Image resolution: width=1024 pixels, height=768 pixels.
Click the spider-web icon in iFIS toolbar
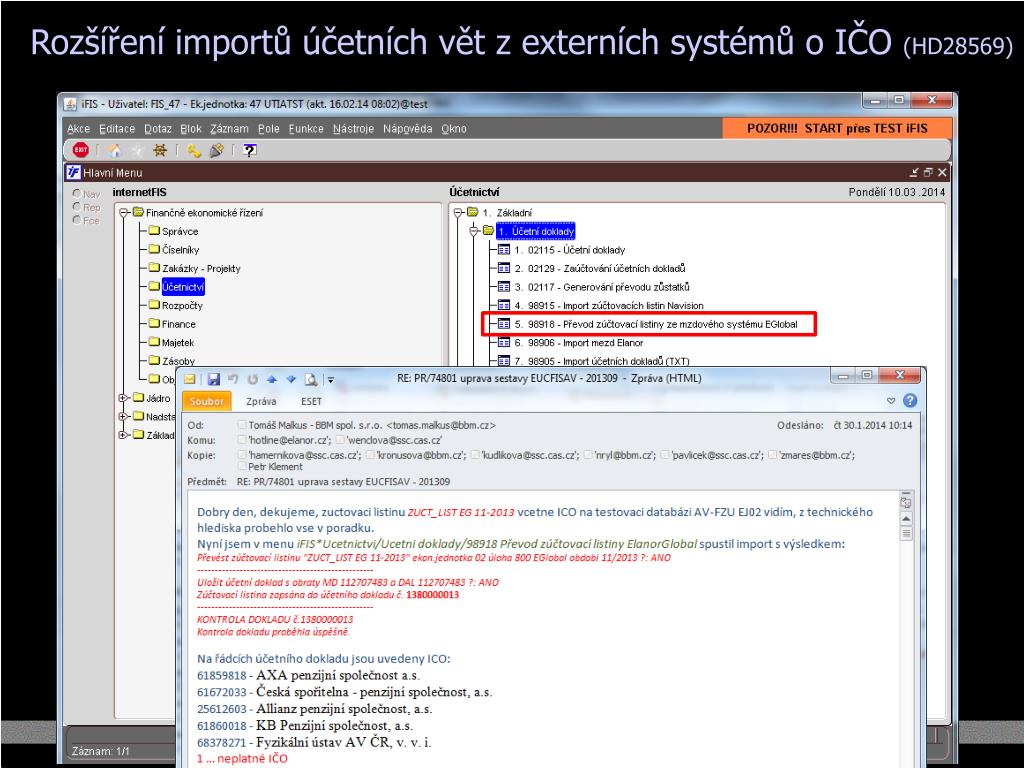(x=159, y=150)
